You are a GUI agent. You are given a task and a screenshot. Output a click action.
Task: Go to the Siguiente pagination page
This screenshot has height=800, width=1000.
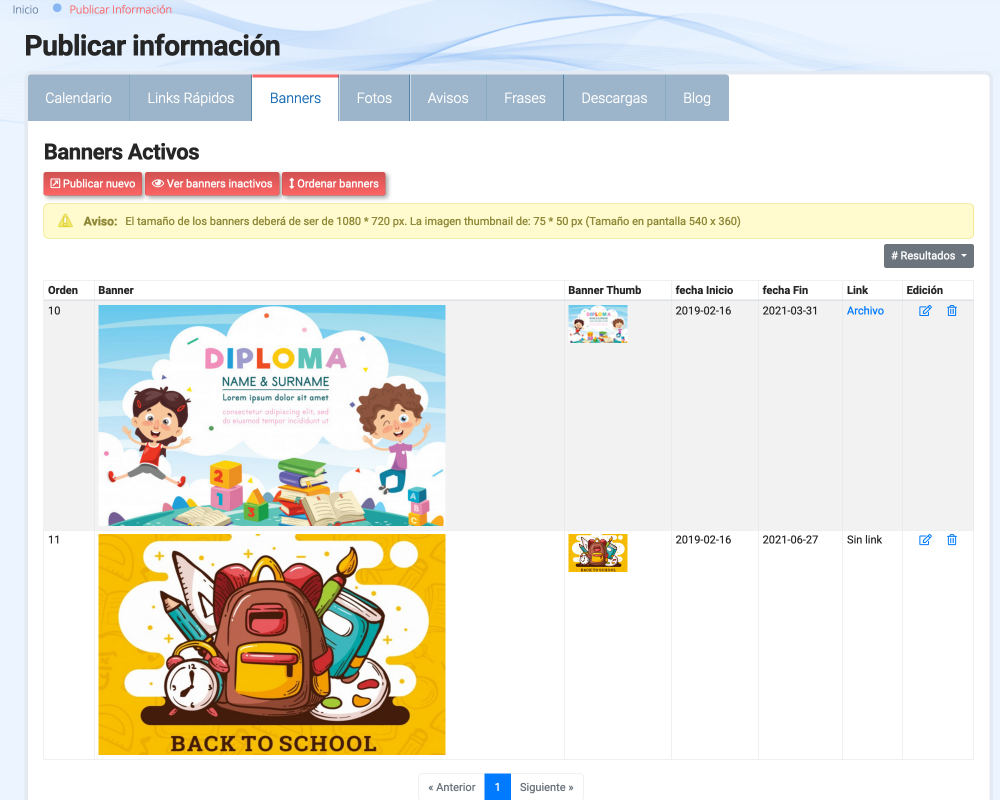click(x=547, y=787)
